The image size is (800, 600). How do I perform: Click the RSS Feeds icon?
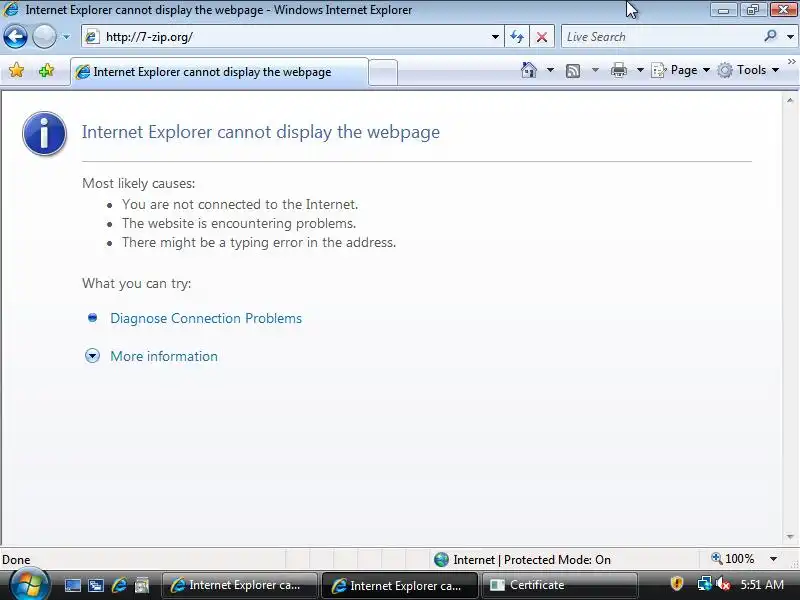(x=573, y=70)
